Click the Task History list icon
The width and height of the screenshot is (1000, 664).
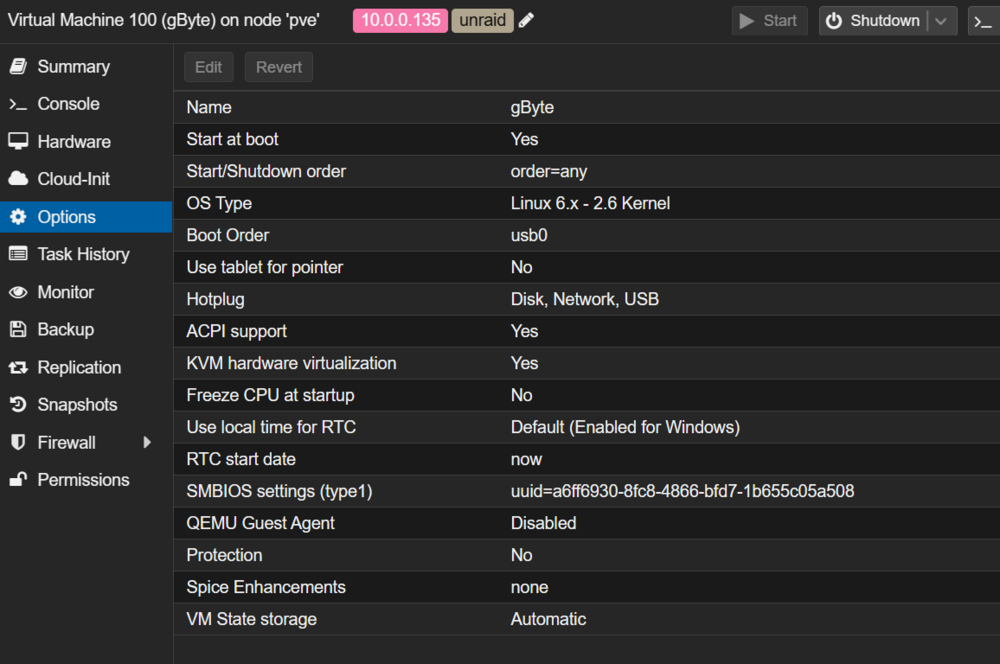tap(18, 254)
